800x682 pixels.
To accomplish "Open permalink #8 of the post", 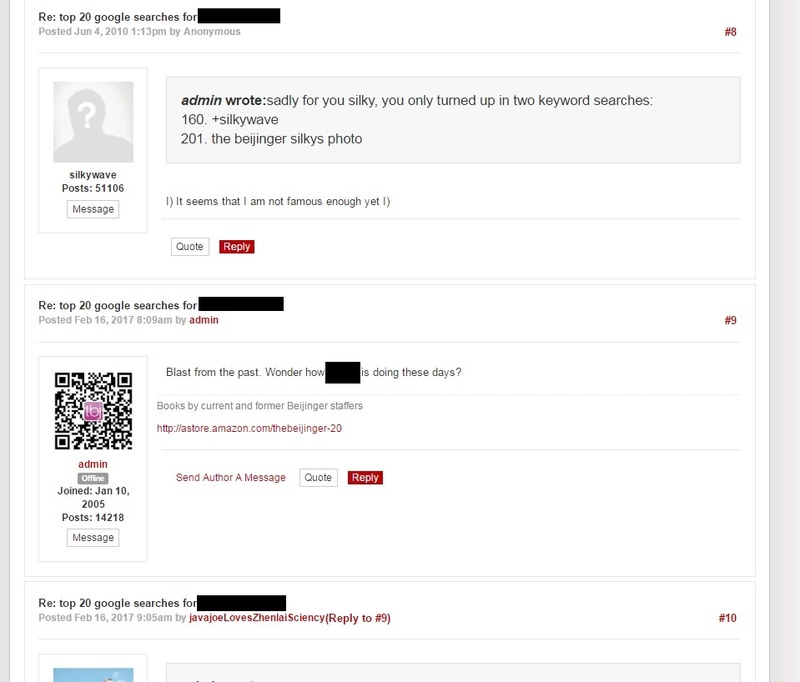I will [730, 32].
